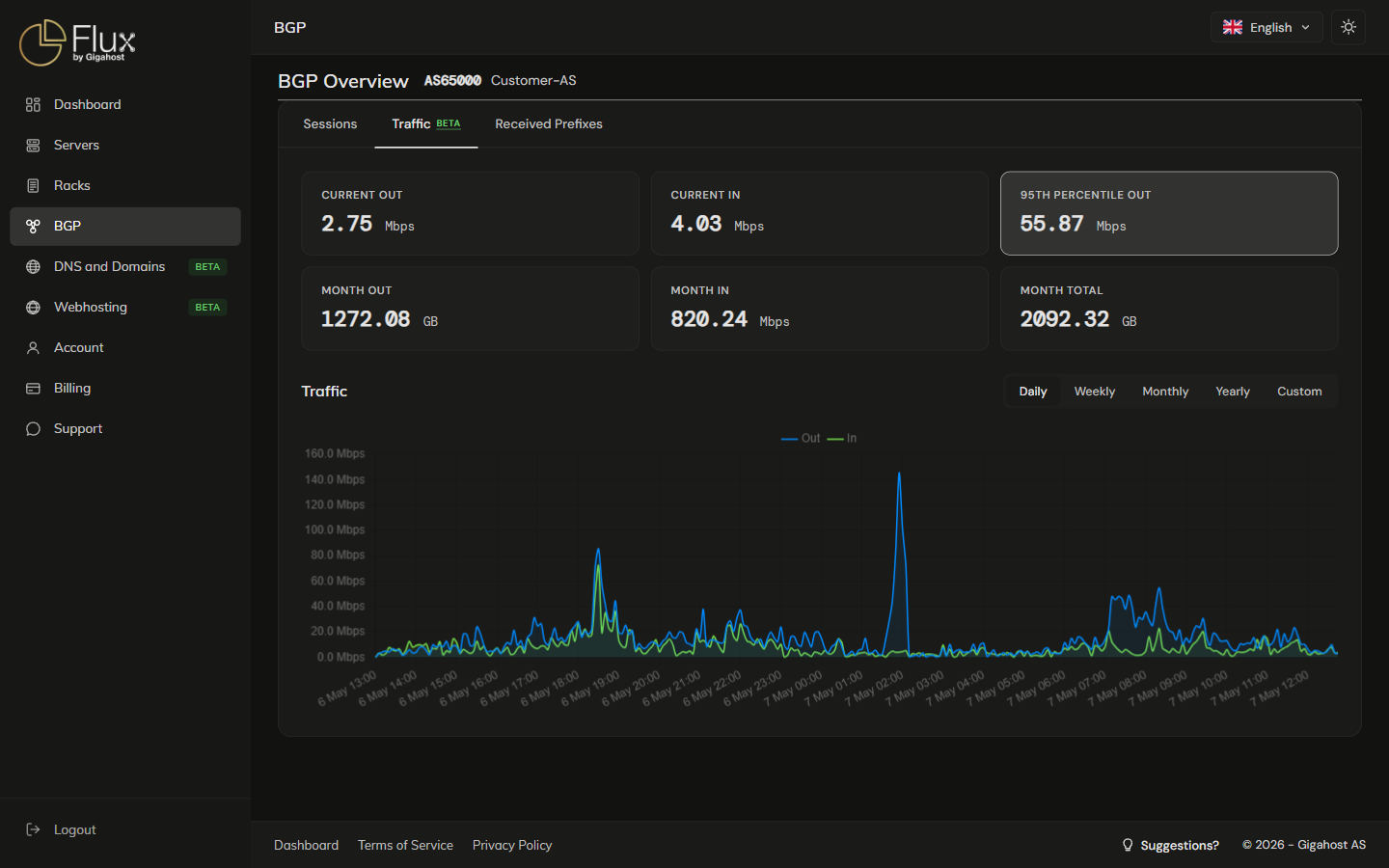Click the Month Out stat card

pyautogui.click(x=470, y=309)
